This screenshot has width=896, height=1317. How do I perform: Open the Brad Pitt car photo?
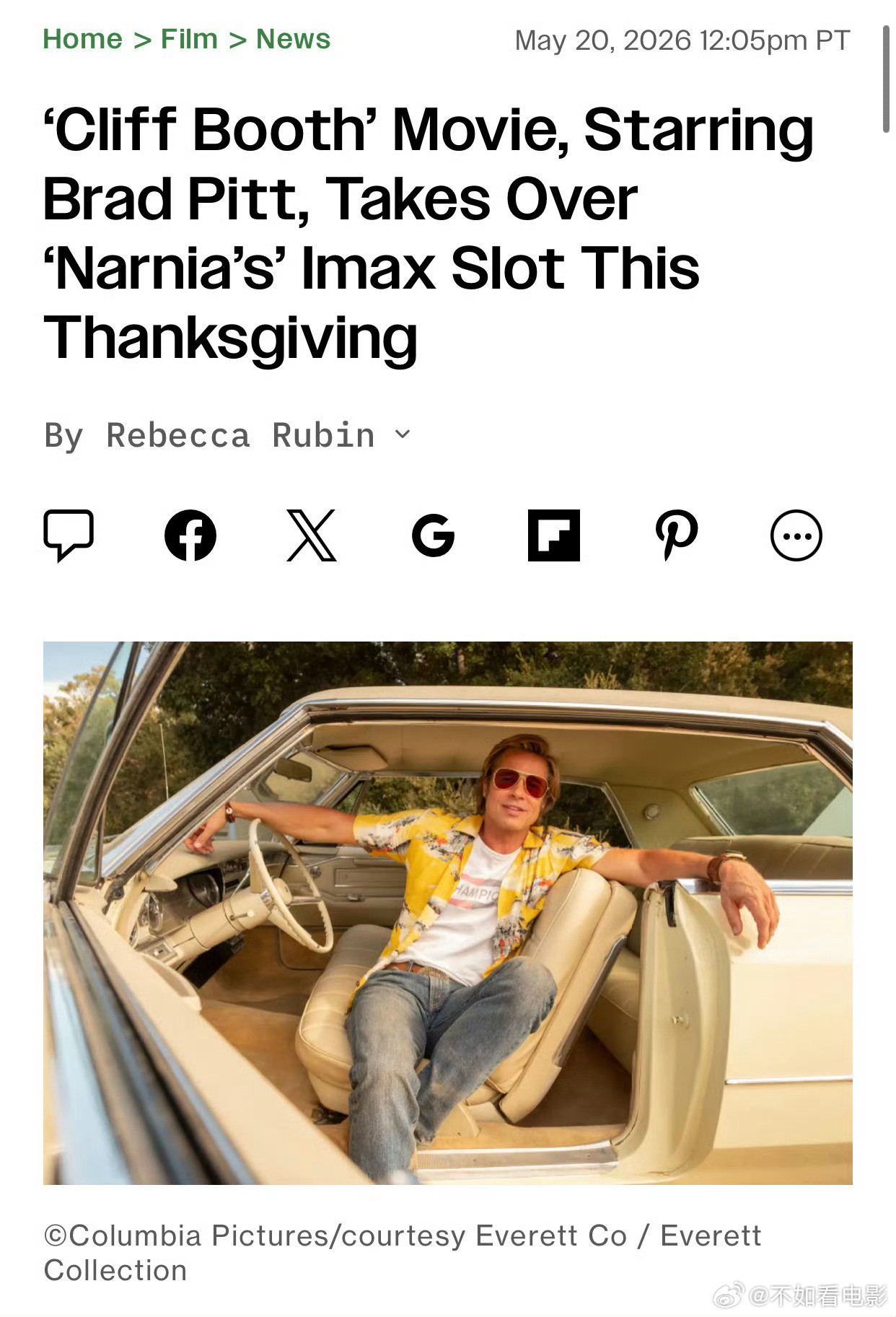[448, 913]
